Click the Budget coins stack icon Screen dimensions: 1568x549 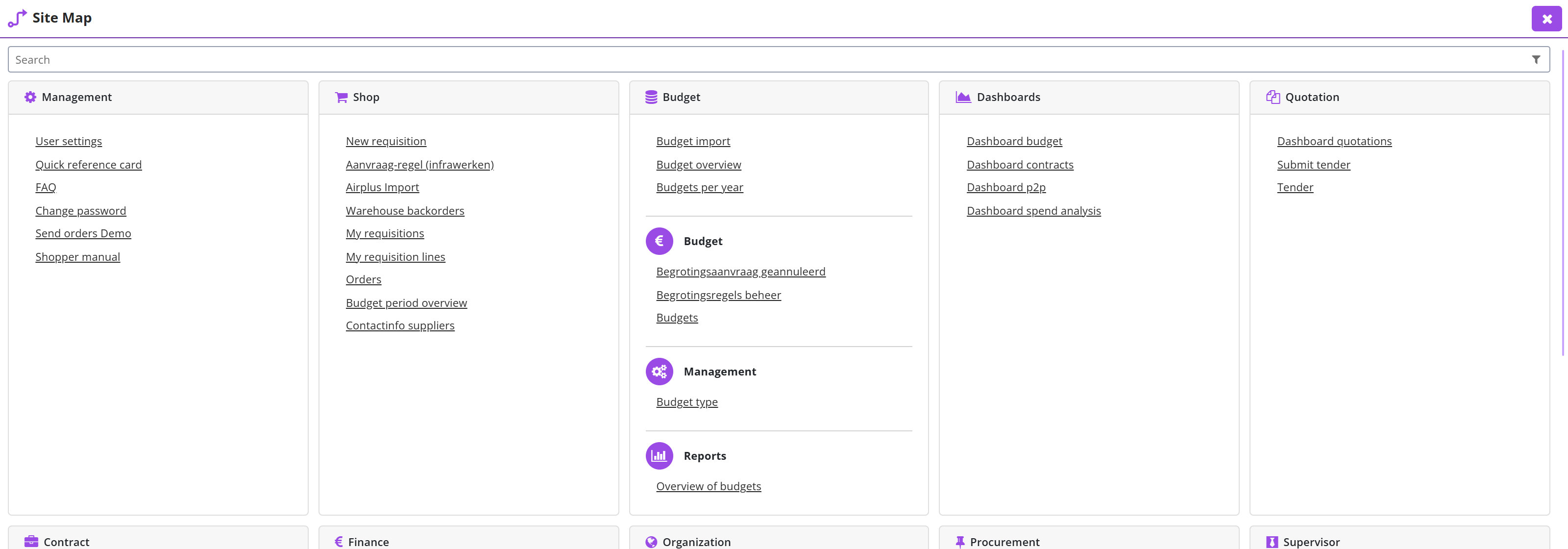[x=651, y=97]
